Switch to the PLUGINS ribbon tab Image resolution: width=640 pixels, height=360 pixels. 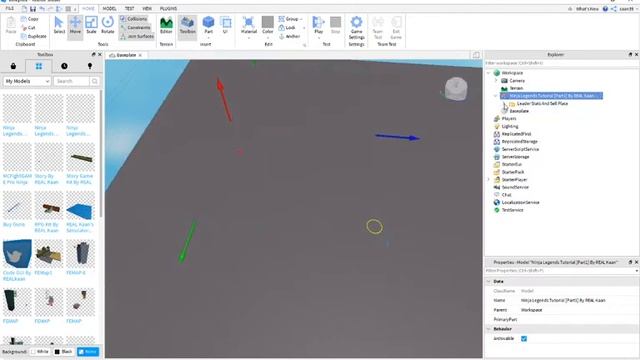click(168, 9)
